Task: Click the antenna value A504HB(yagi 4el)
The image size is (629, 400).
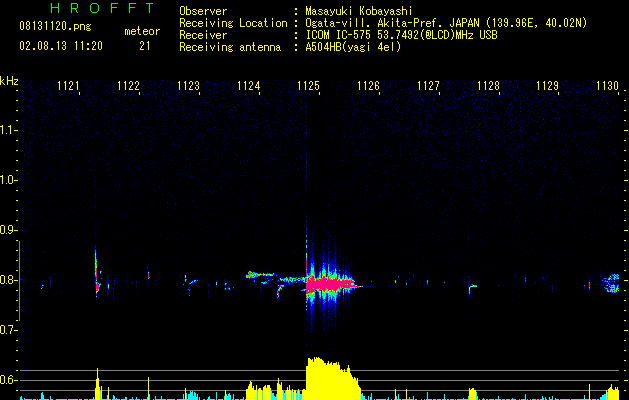Action: [353, 47]
